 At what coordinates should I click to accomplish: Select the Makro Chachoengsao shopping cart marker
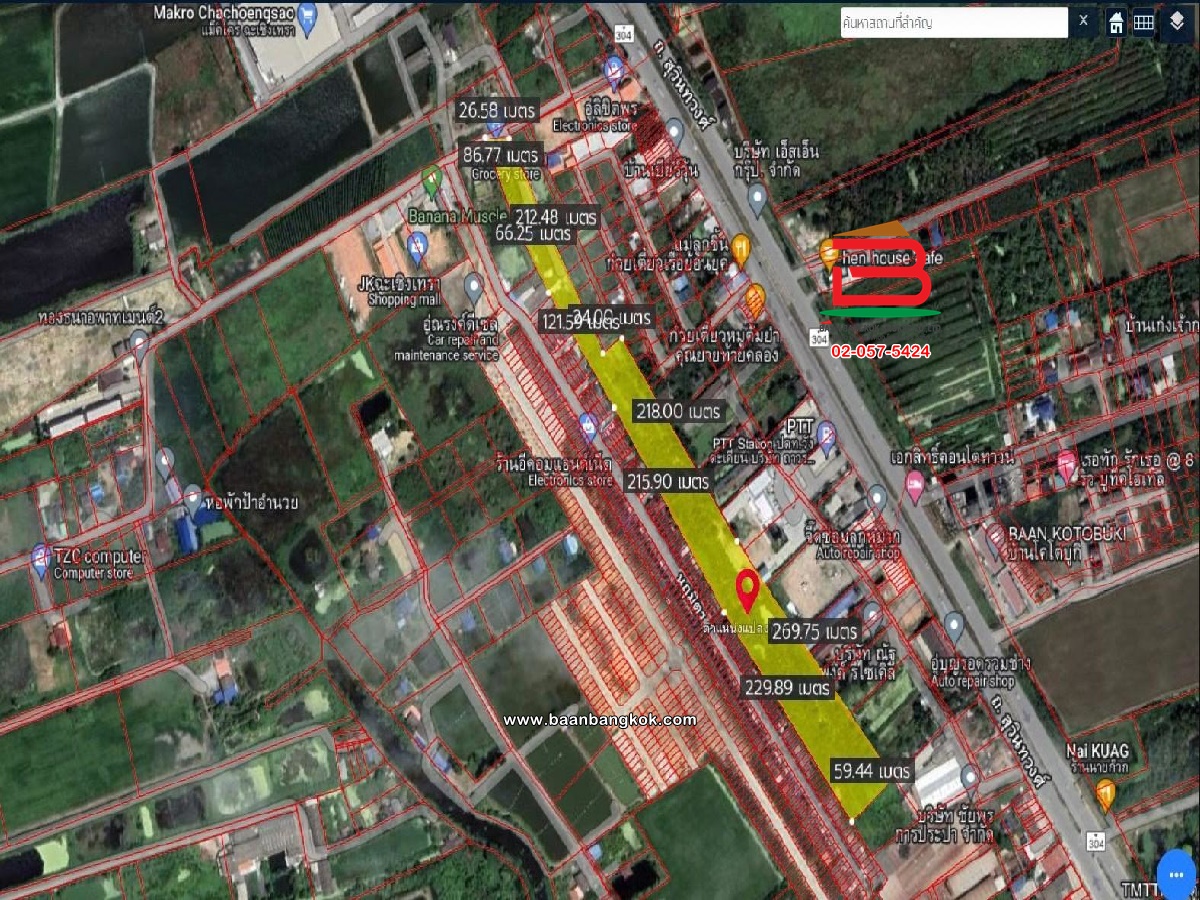pyautogui.click(x=307, y=15)
